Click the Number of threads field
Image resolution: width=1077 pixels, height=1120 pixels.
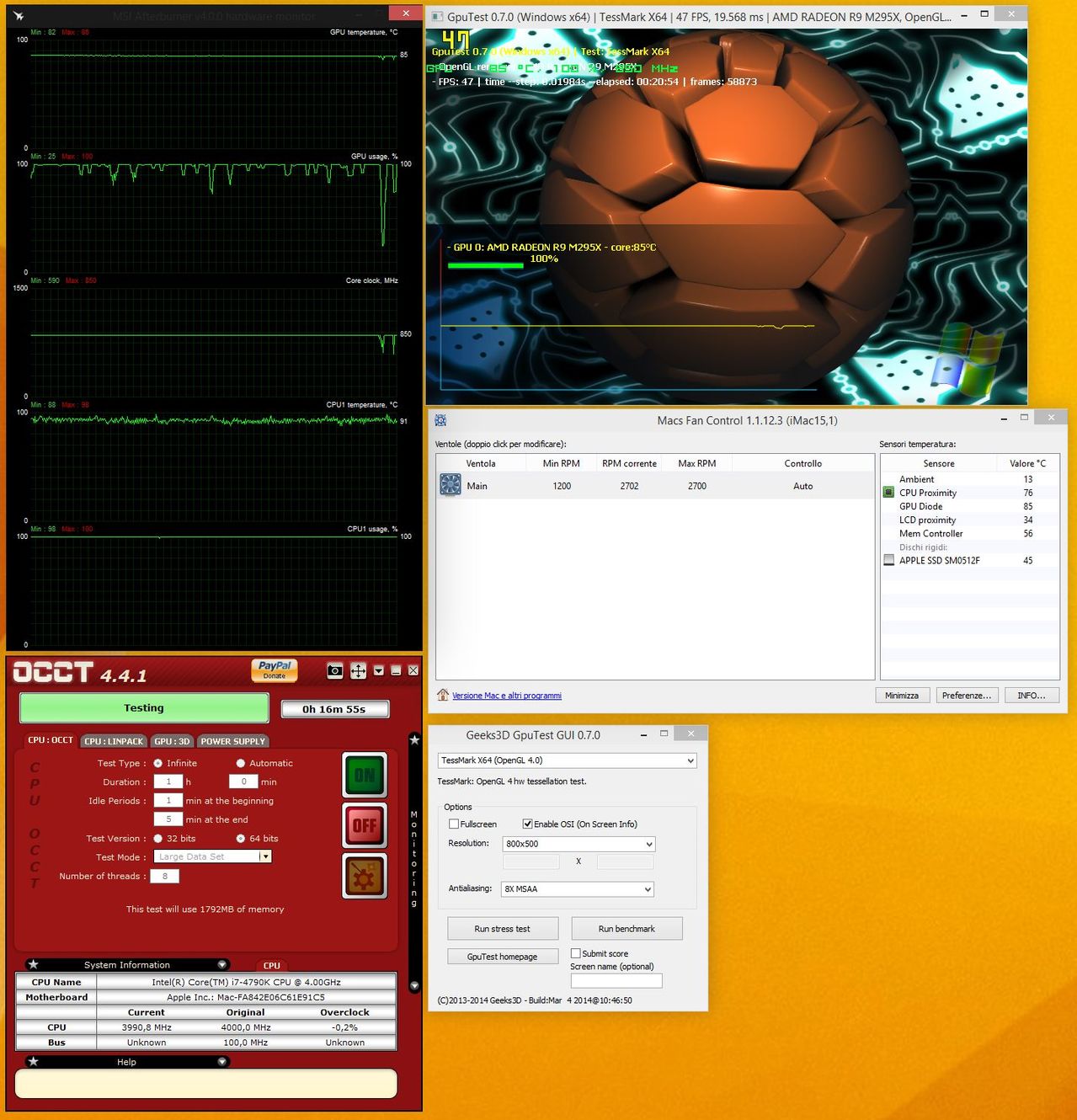[x=165, y=876]
